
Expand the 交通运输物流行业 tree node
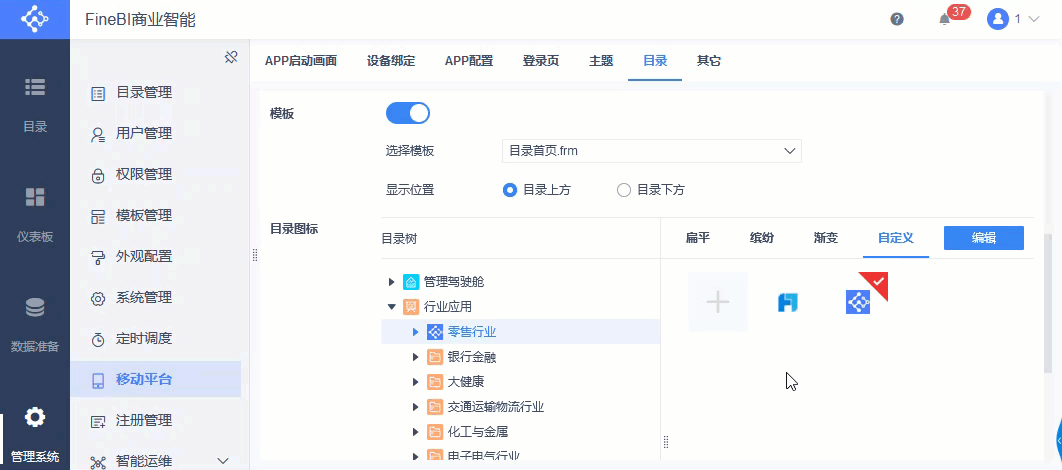pyautogui.click(x=416, y=407)
